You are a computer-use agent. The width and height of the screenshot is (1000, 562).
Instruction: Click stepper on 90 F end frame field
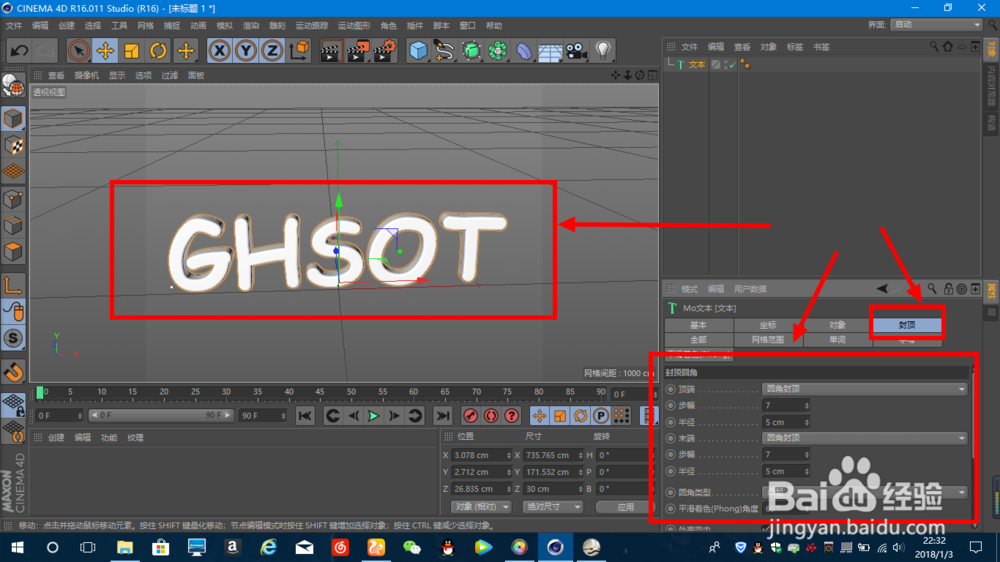283,416
